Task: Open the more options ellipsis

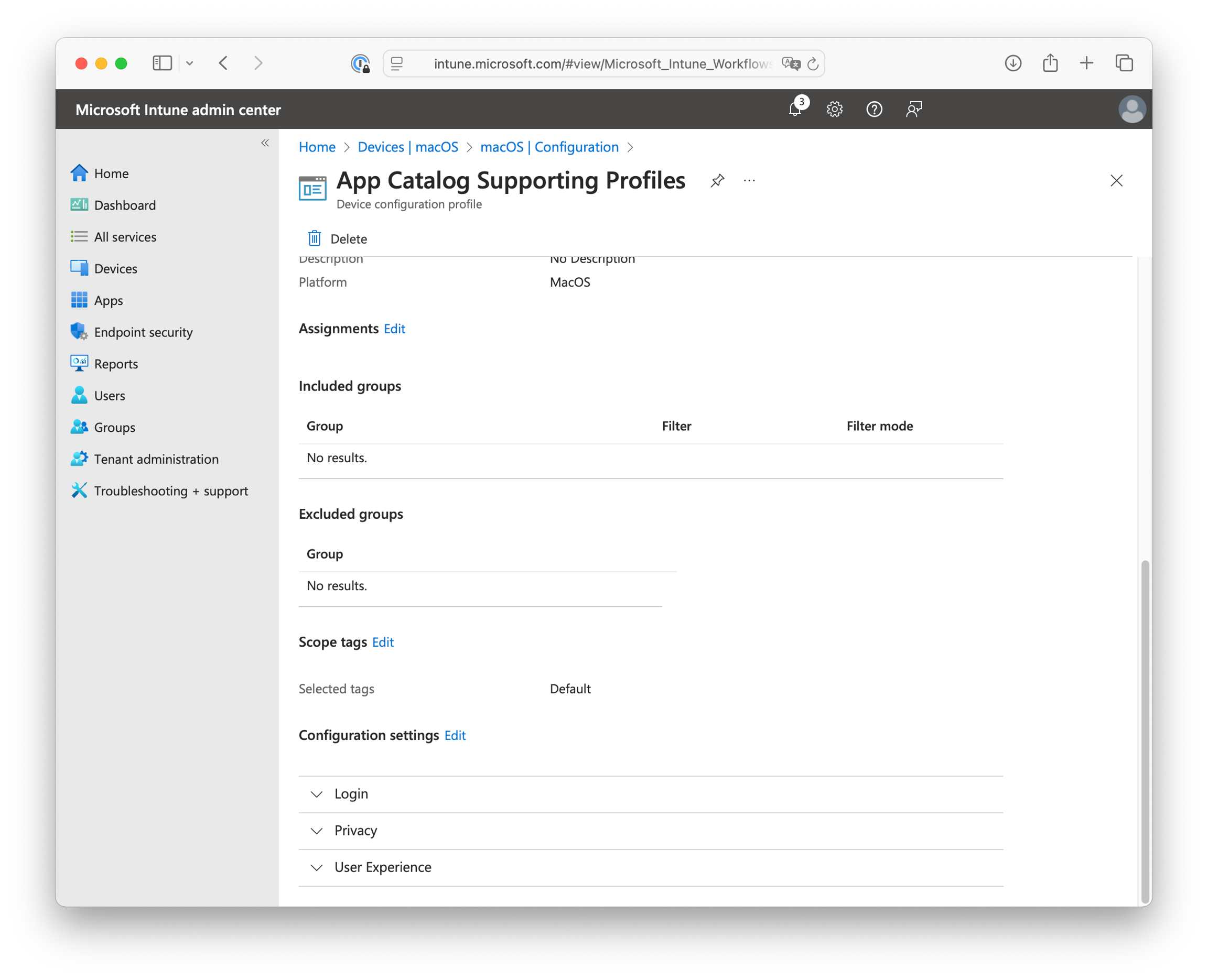Action: [x=749, y=181]
